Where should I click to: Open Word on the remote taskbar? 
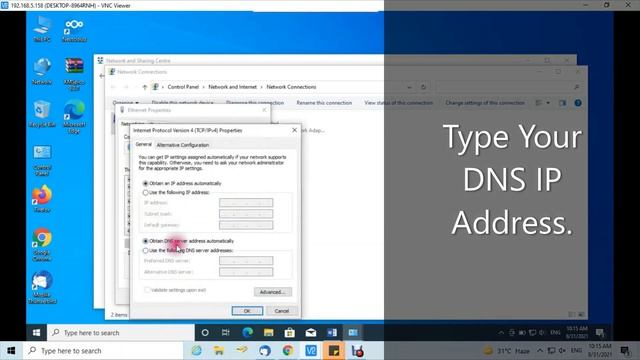click(332, 333)
